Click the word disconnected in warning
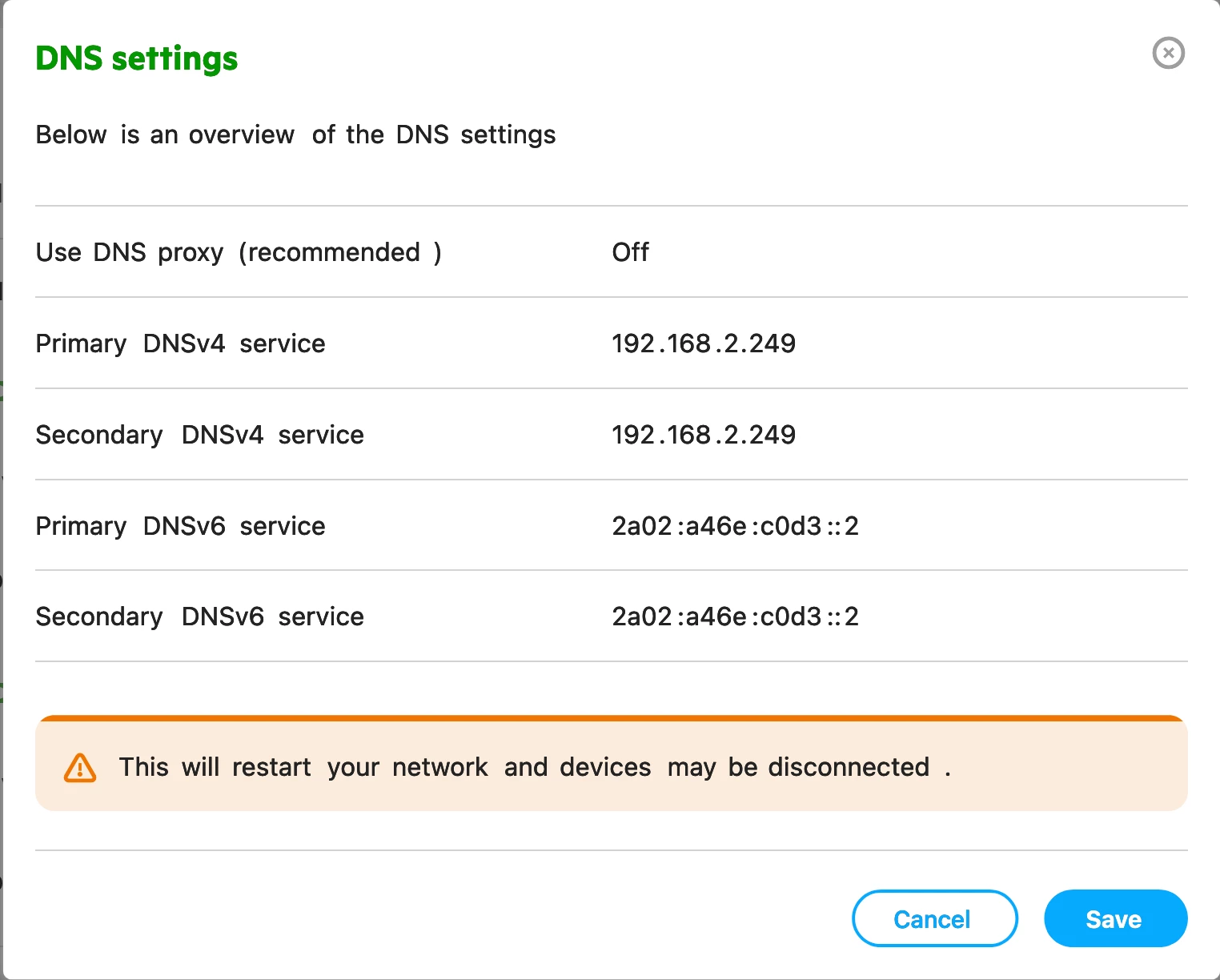This screenshot has height=980, width=1220. point(849,767)
